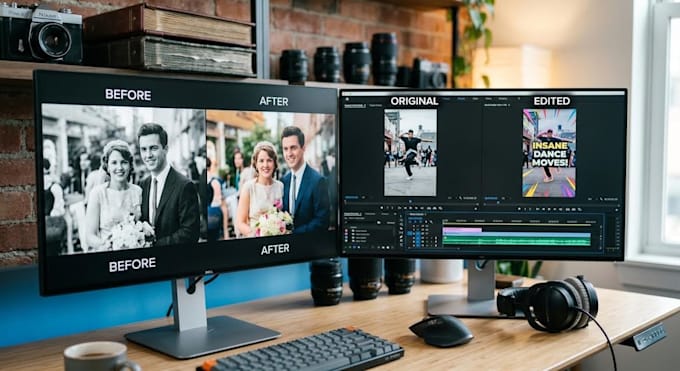Select the green audio waveform clip
The image size is (680, 371).
(x=517, y=241)
